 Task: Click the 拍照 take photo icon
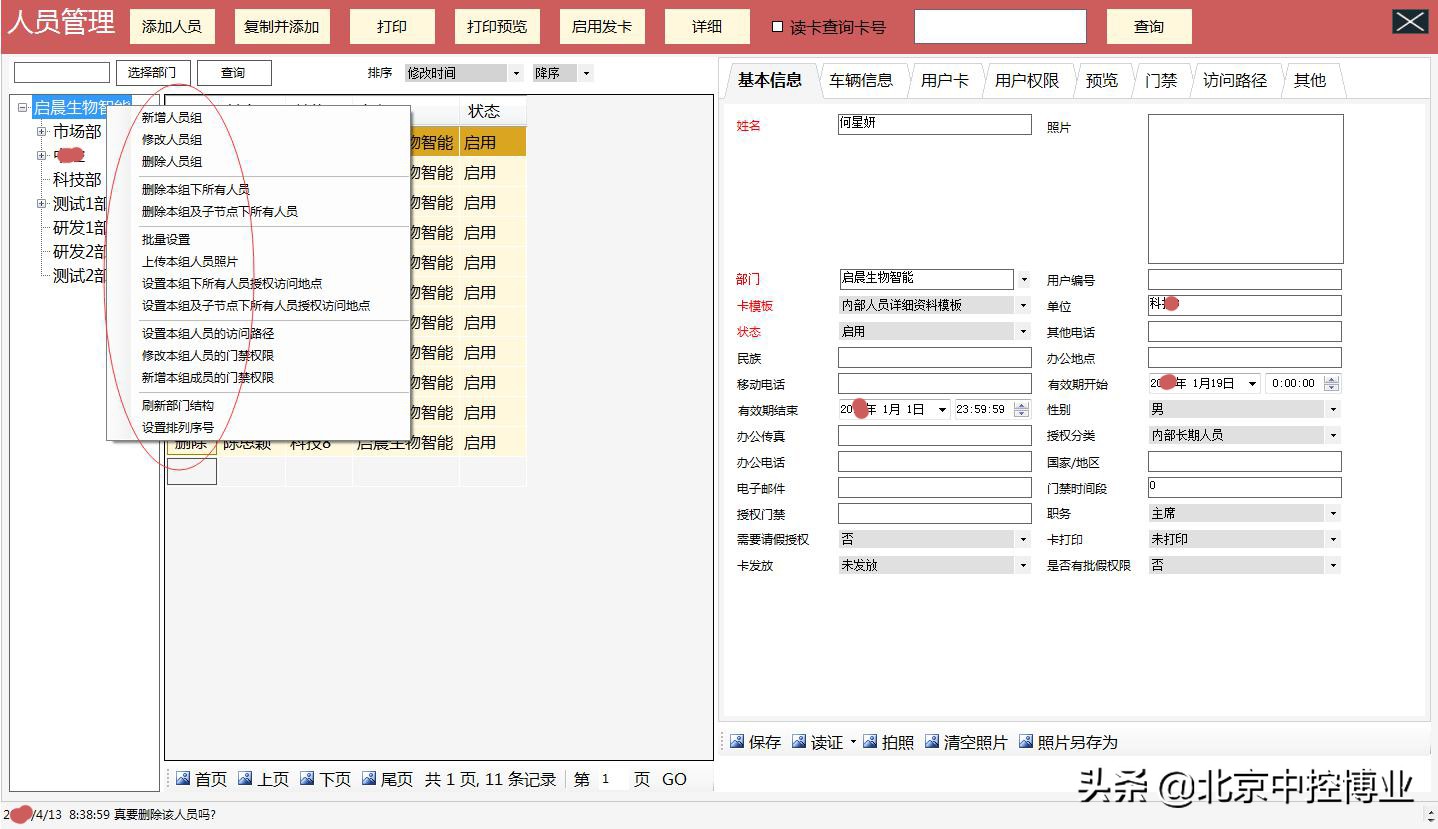[x=870, y=742]
